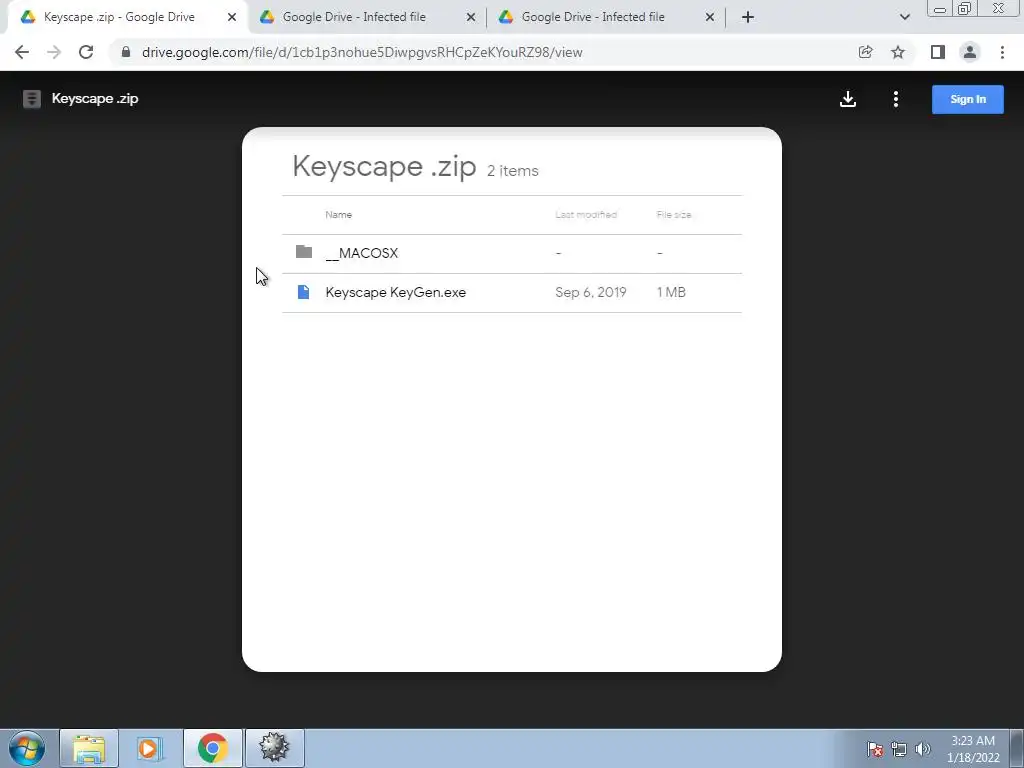This screenshot has height=768, width=1024.
Task: Minimize the Chrome window
Action: 939,9
